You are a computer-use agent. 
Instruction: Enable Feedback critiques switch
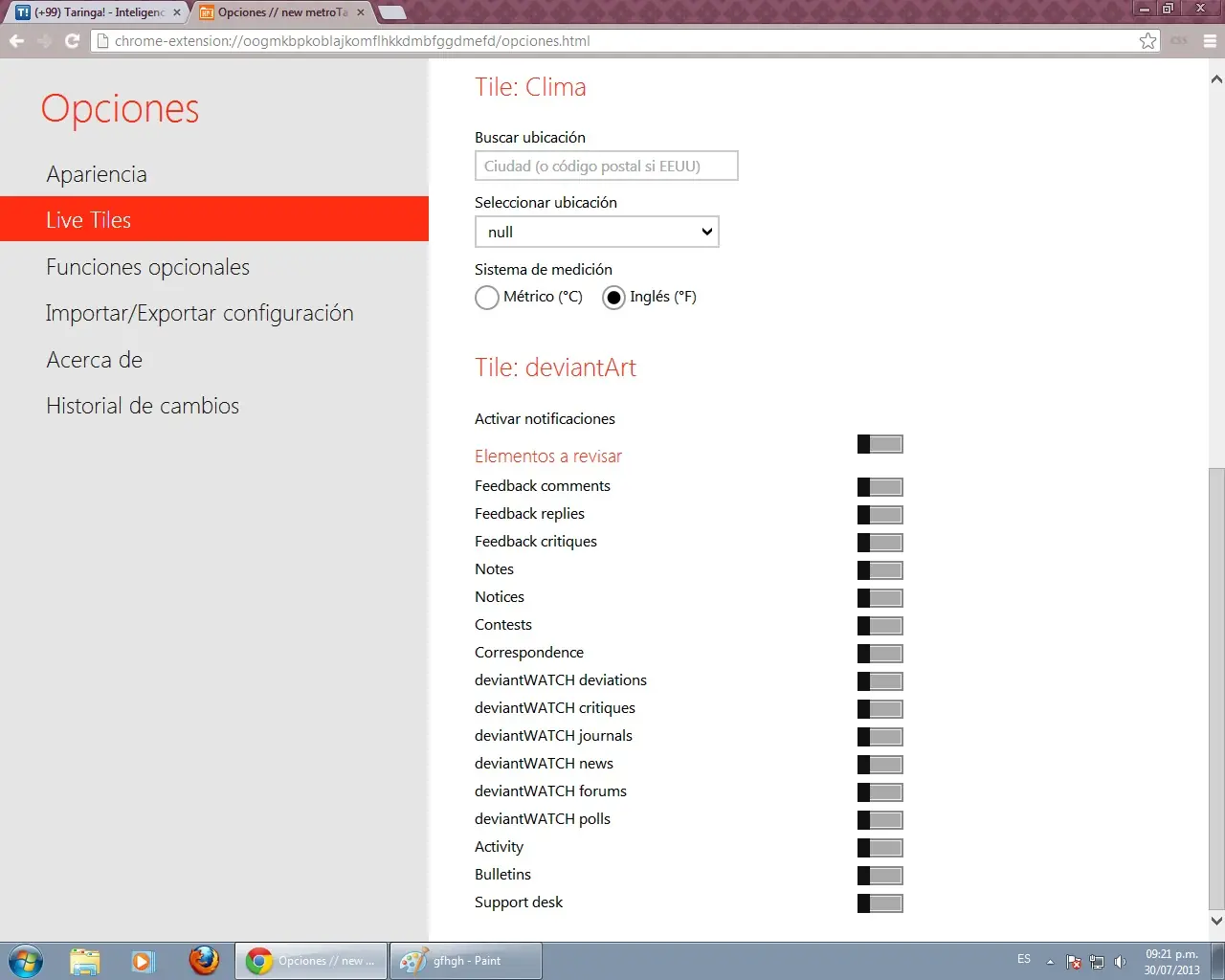tap(880, 543)
